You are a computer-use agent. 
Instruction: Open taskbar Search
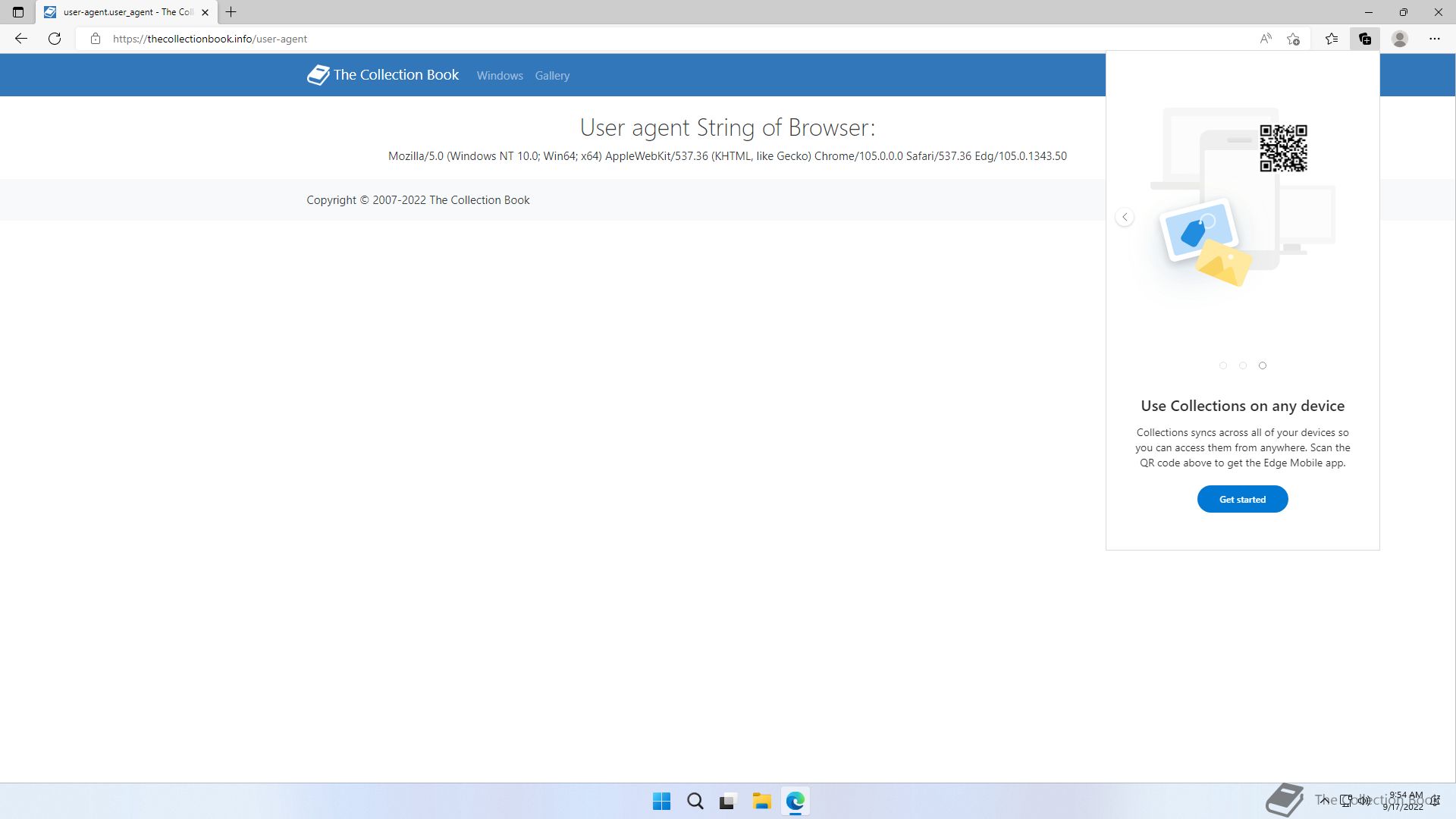(695, 802)
